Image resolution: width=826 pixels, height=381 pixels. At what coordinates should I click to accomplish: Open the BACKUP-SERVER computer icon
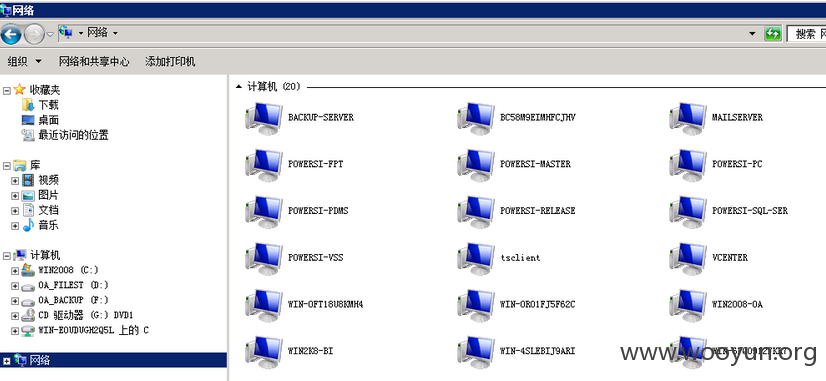pos(264,118)
